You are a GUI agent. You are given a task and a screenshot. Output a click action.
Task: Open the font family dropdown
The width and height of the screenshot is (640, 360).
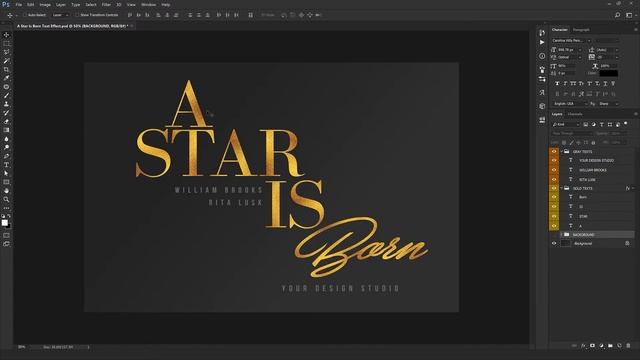[x=571, y=40]
